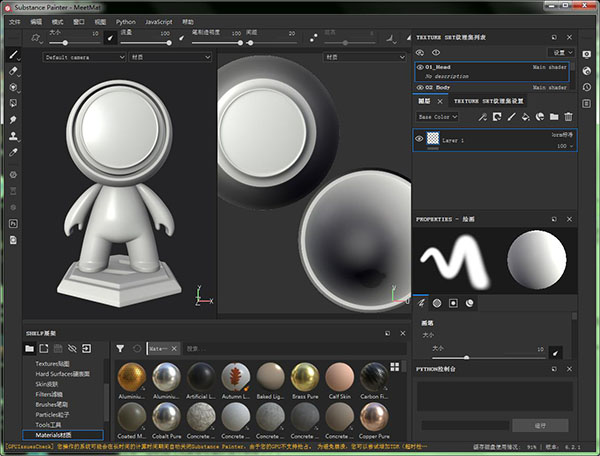Toggle pen pressure for flow in top toolbar
The image size is (600, 456).
click(x=182, y=38)
